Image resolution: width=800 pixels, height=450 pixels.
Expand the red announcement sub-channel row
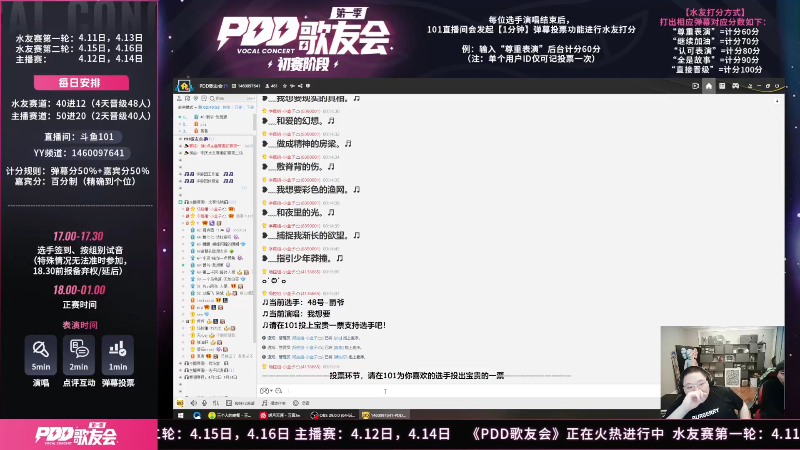point(181,146)
